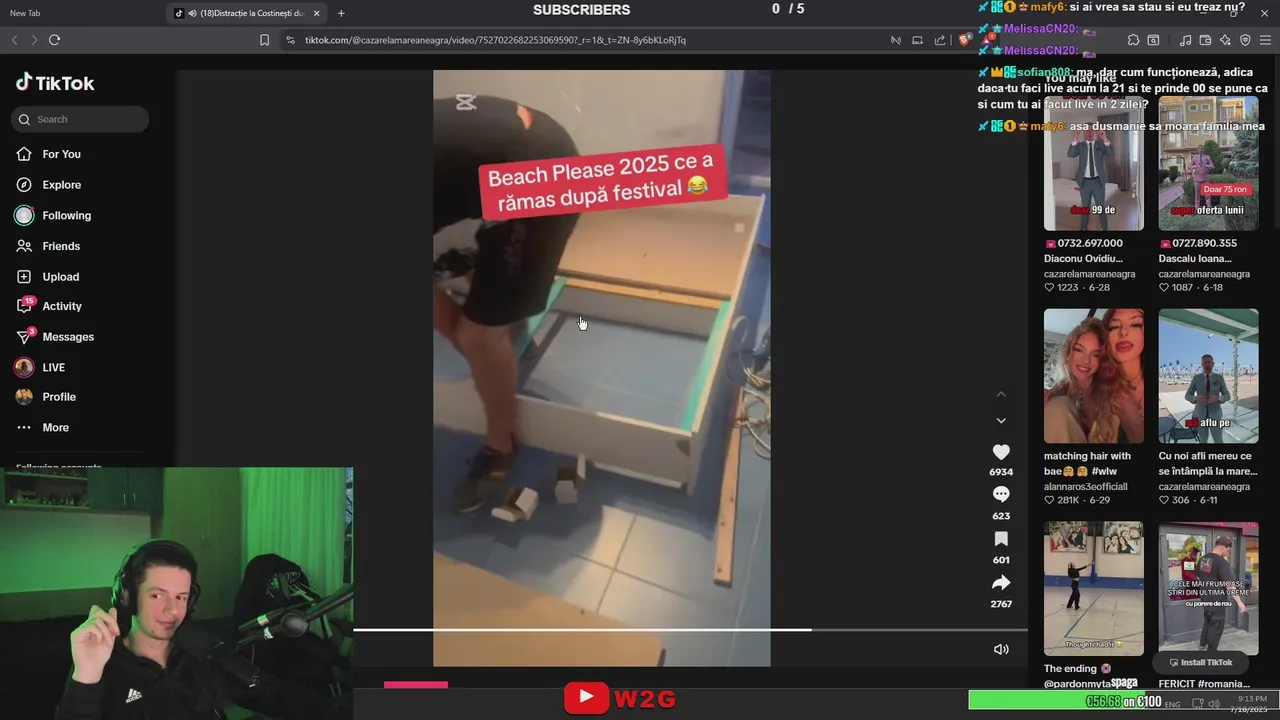The width and height of the screenshot is (1280, 720).
Task: Open Dascalu Ioana video thumbnail
Action: (1208, 164)
